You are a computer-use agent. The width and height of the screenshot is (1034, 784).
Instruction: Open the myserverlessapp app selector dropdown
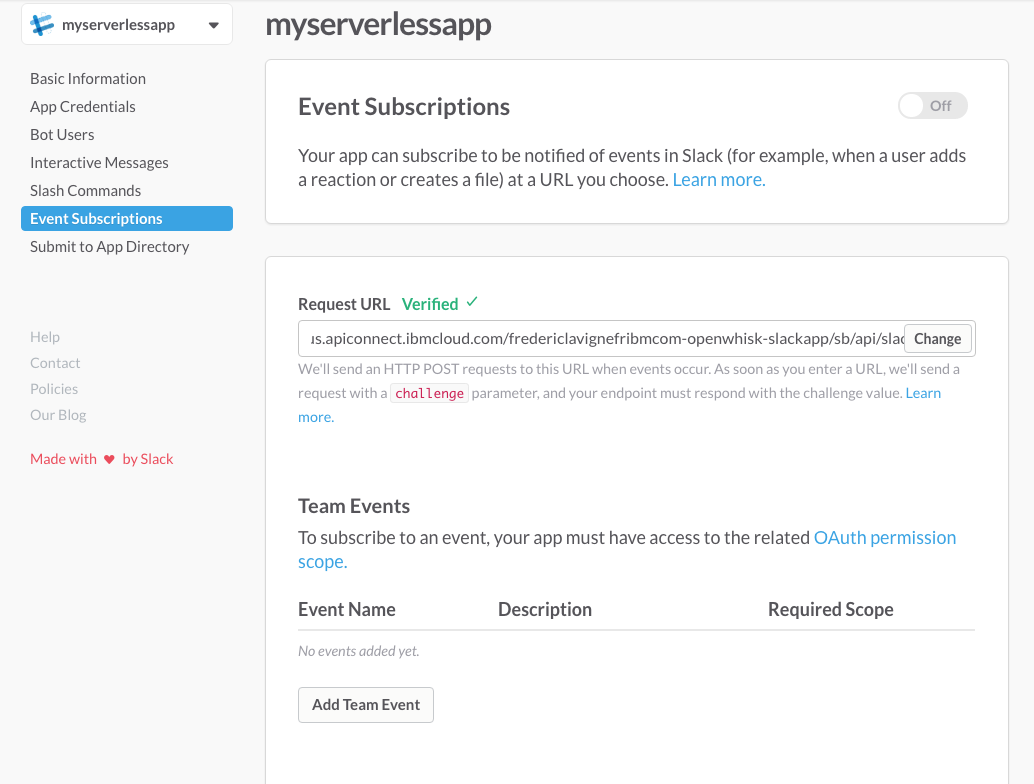click(x=127, y=25)
